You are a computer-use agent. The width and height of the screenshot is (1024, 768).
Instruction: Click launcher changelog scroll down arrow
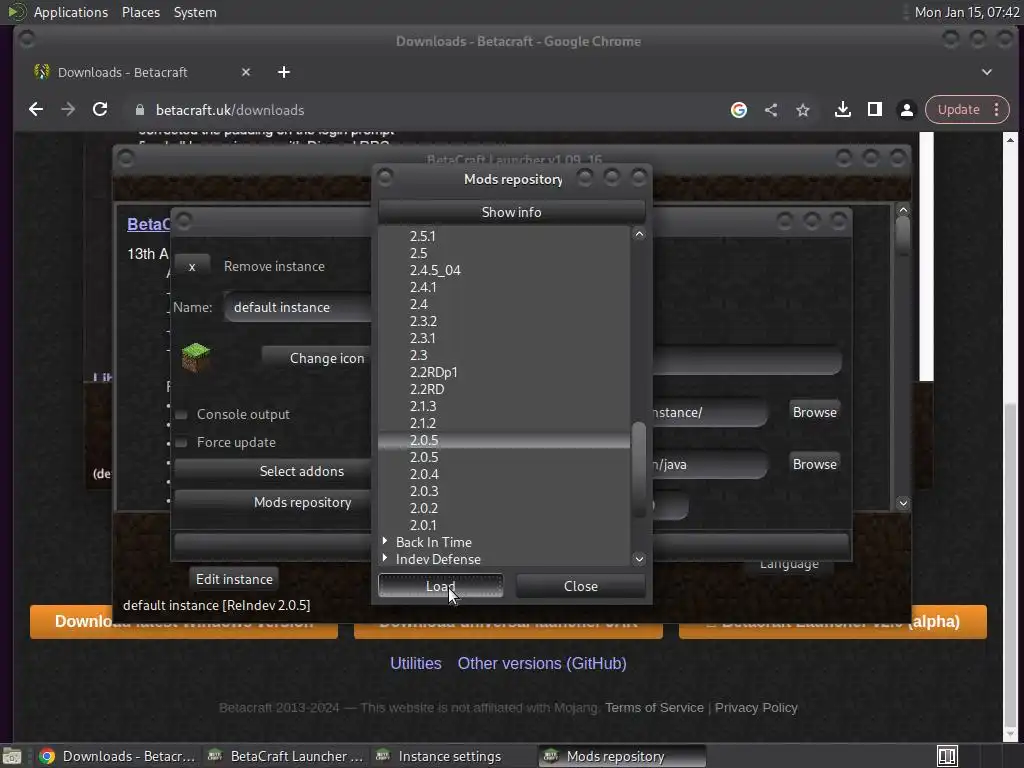903,503
